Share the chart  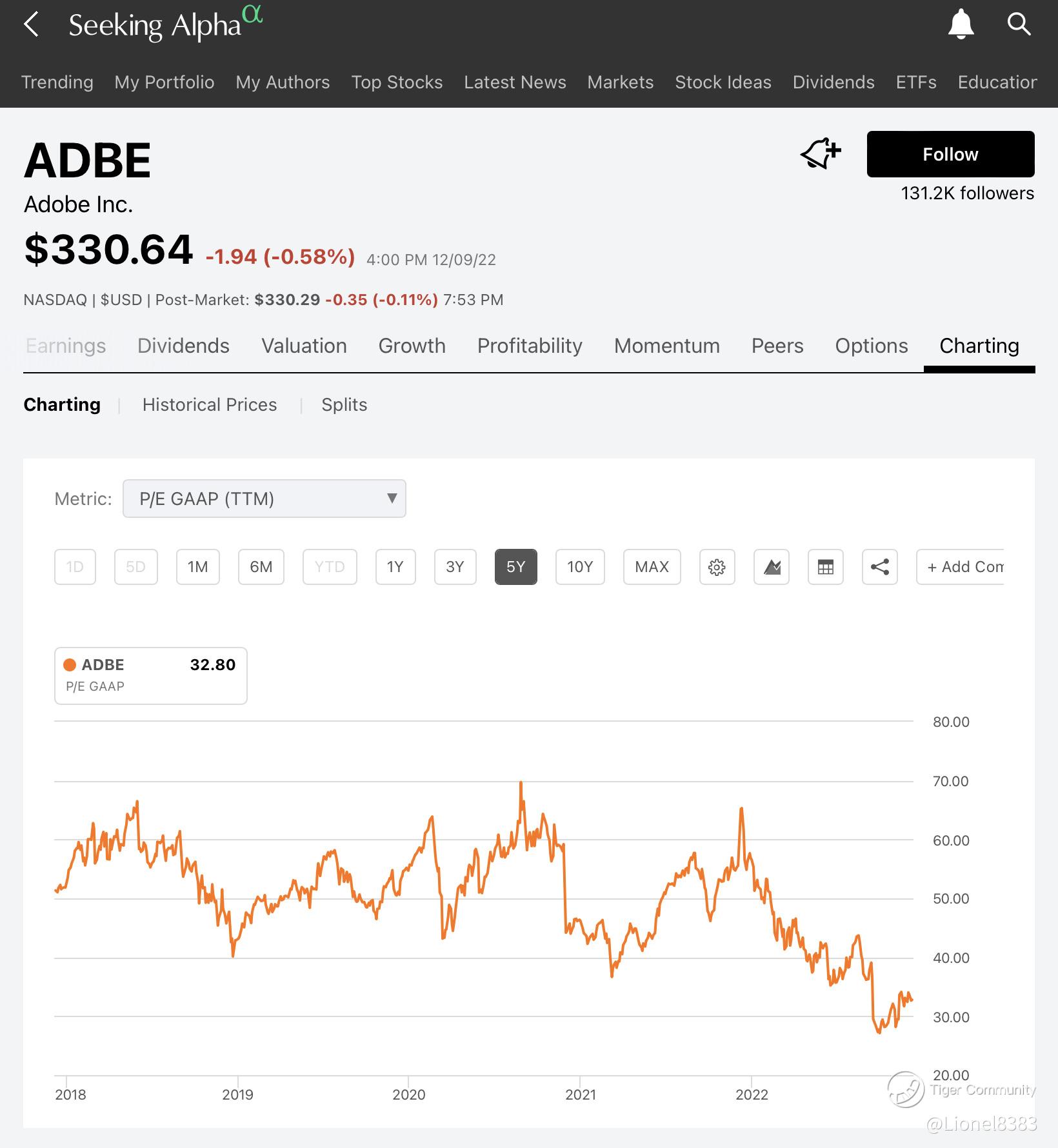[880, 567]
